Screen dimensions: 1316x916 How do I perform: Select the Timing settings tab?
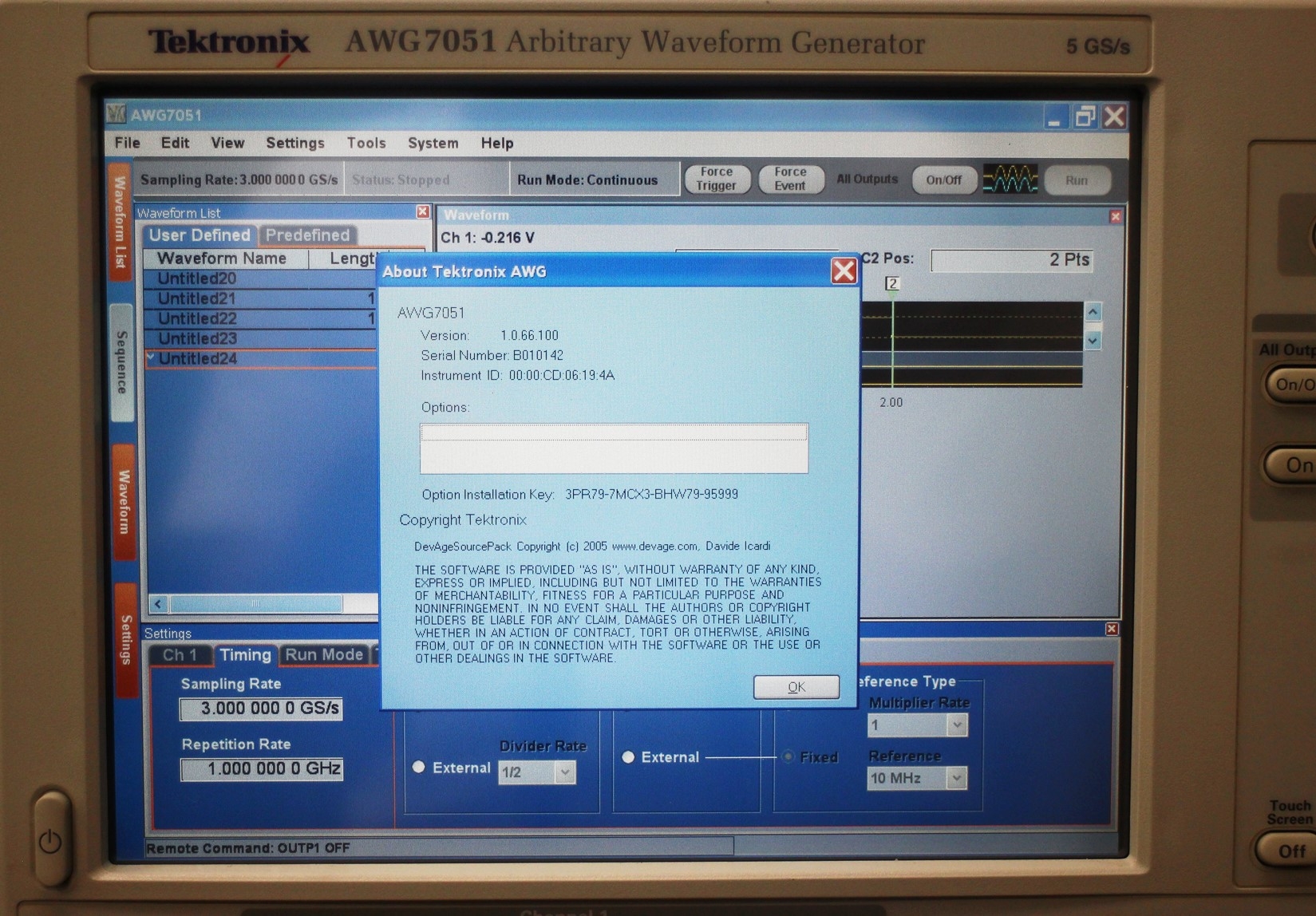pyautogui.click(x=245, y=655)
